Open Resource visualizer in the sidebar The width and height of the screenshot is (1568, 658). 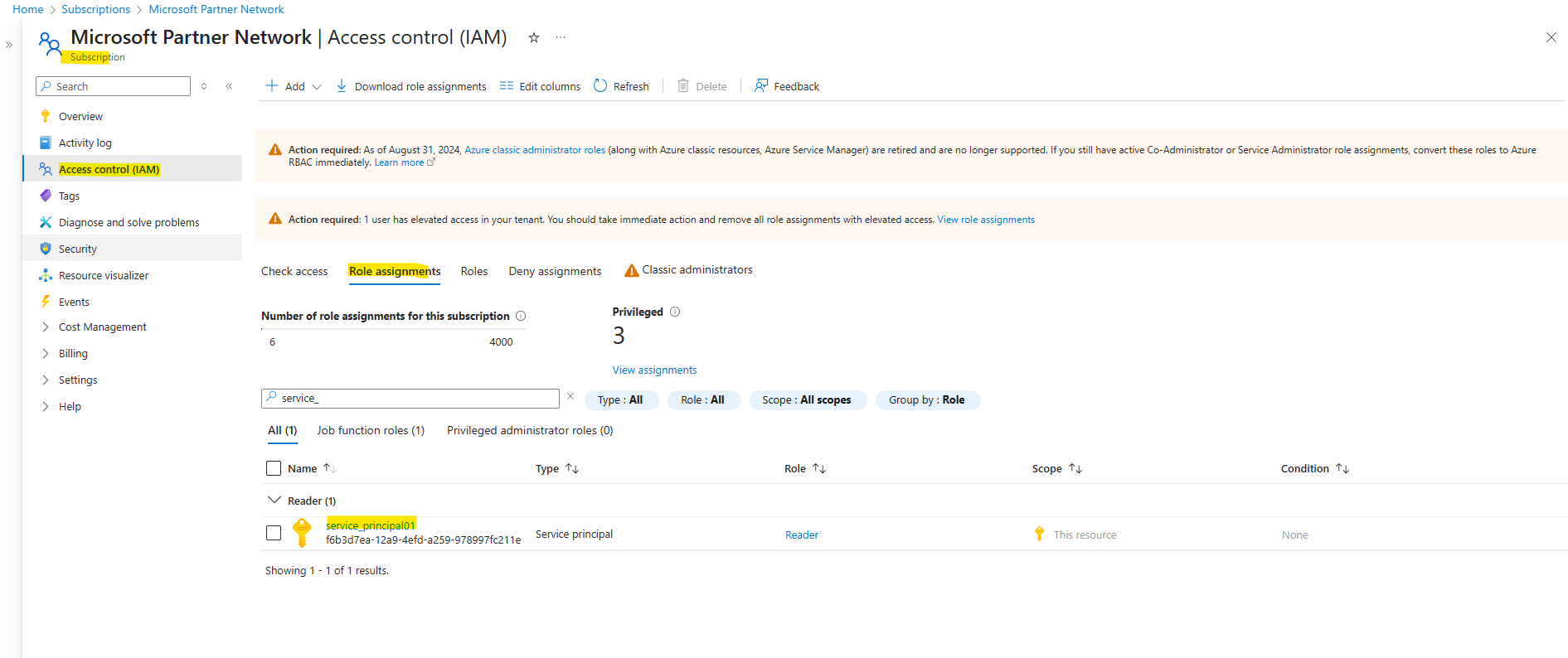coord(104,275)
